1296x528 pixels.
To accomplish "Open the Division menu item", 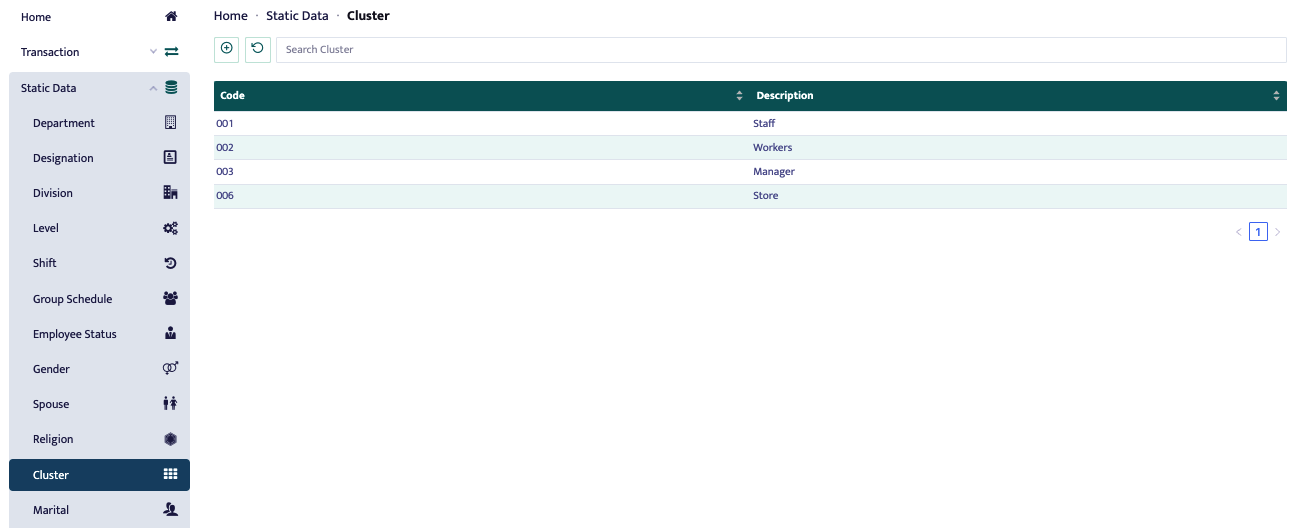I will pyautogui.click(x=99, y=193).
